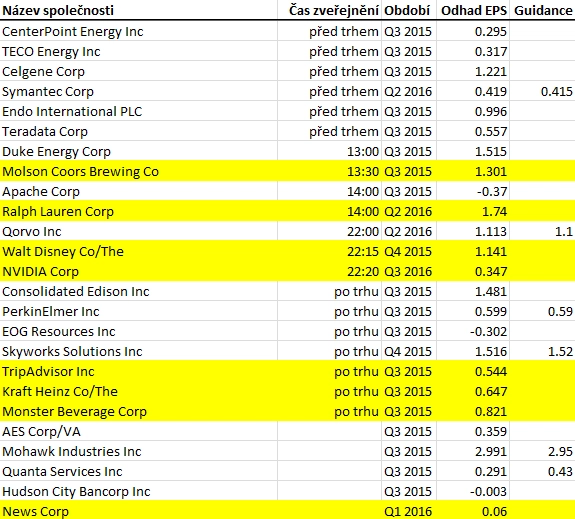The image size is (575, 519).
Task: Click the Walt Disney Co/The cell
Action: pyautogui.click(x=139, y=251)
